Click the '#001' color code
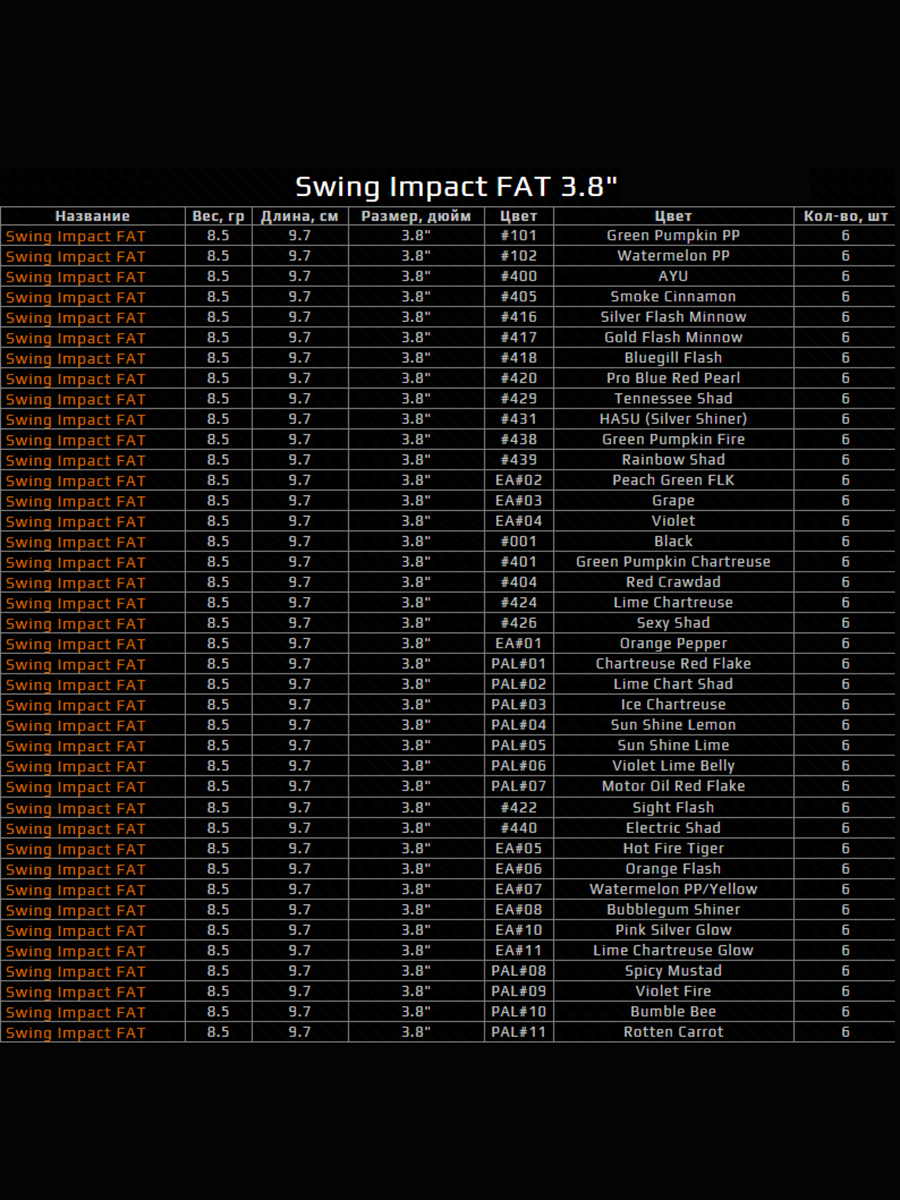Image resolution: width=900 pixels, height=1200 pixels. 519,542
